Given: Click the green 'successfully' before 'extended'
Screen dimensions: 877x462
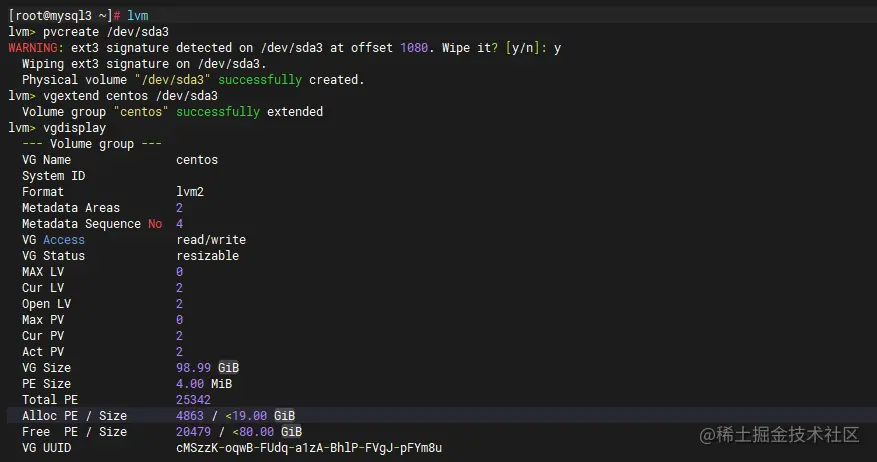Looking at the screenshot, I should 218,112.
